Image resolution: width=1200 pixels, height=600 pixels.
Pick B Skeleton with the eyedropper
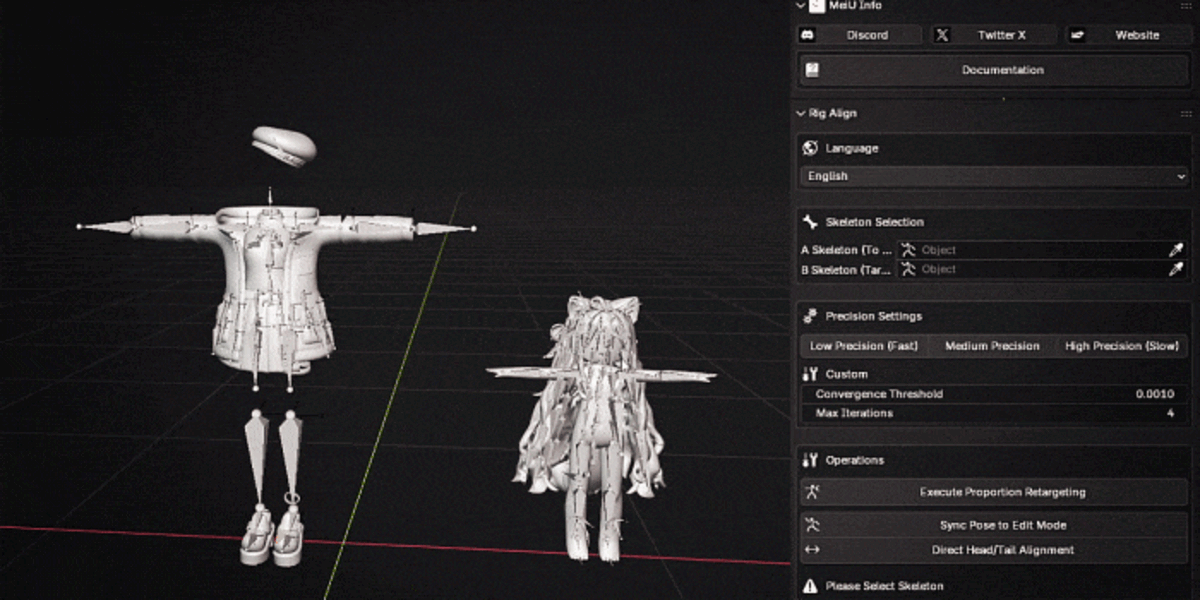pos(1177,269)
